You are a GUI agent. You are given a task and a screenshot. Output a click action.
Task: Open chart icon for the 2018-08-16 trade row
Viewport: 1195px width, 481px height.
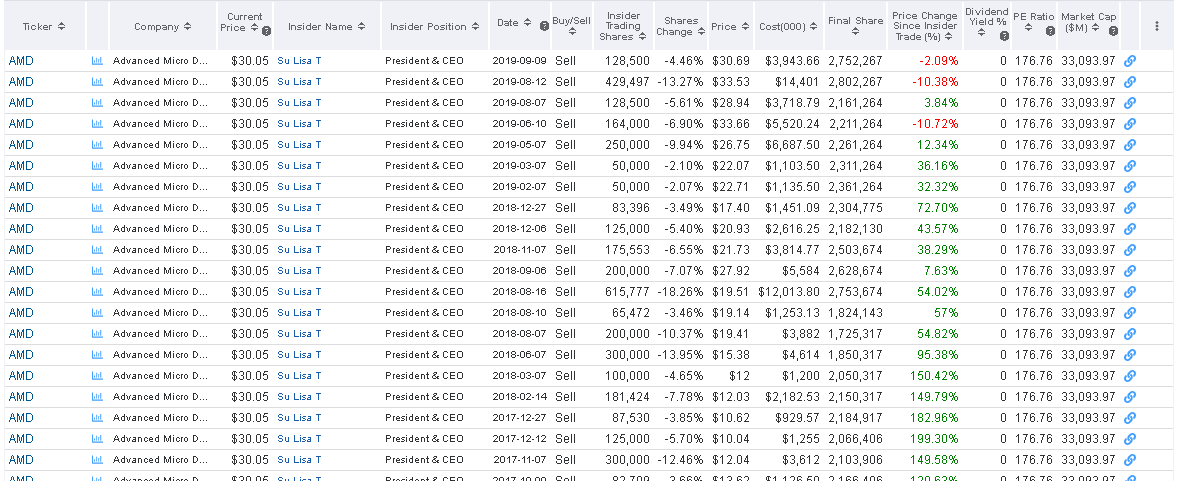coord(97,291)
